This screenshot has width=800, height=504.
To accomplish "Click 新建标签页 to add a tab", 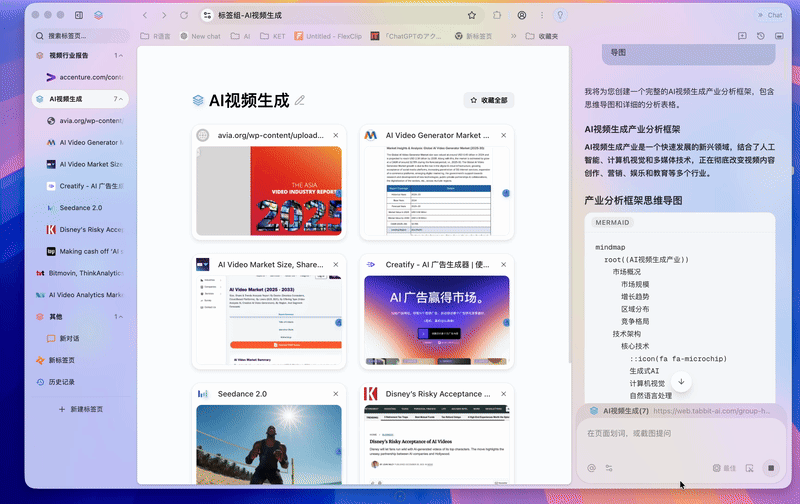I will (81, 409).
